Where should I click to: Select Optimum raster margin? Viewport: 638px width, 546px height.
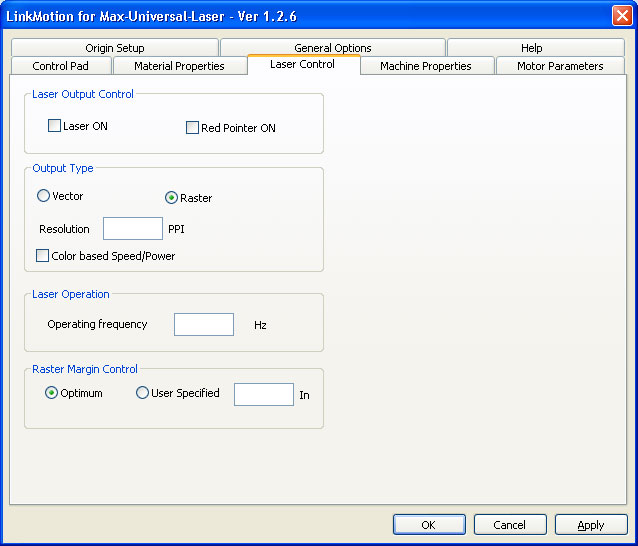tap(51, 393)
